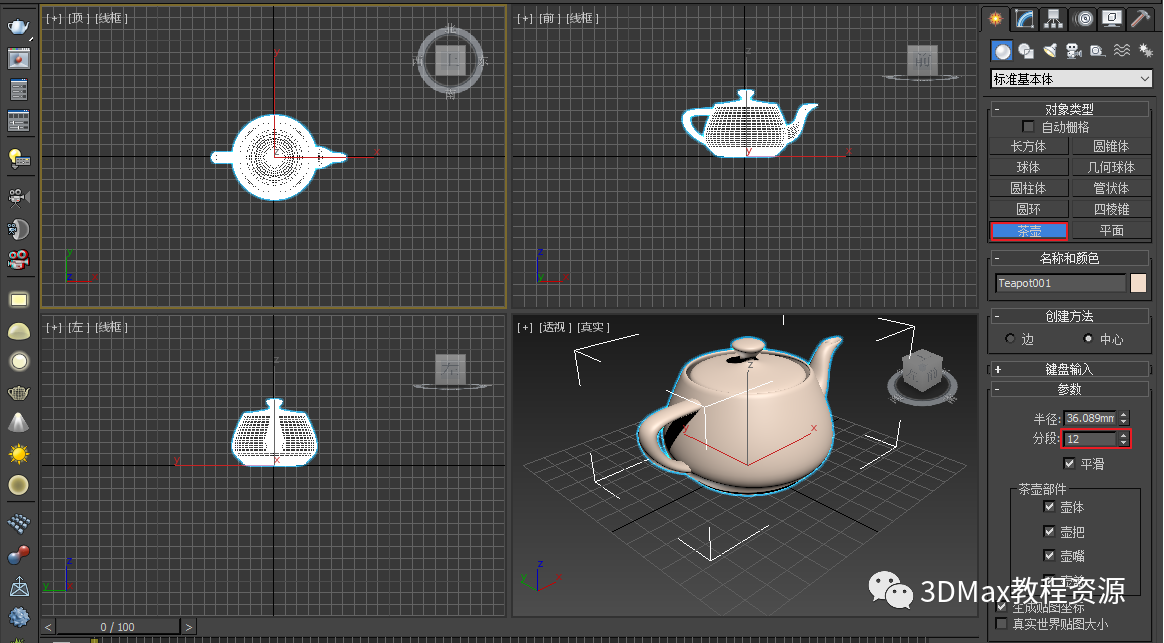This screenshot has height=643, width=1164.
Task: Click the teapot render icon in left toolbar
Action: (x=18, y=27)
